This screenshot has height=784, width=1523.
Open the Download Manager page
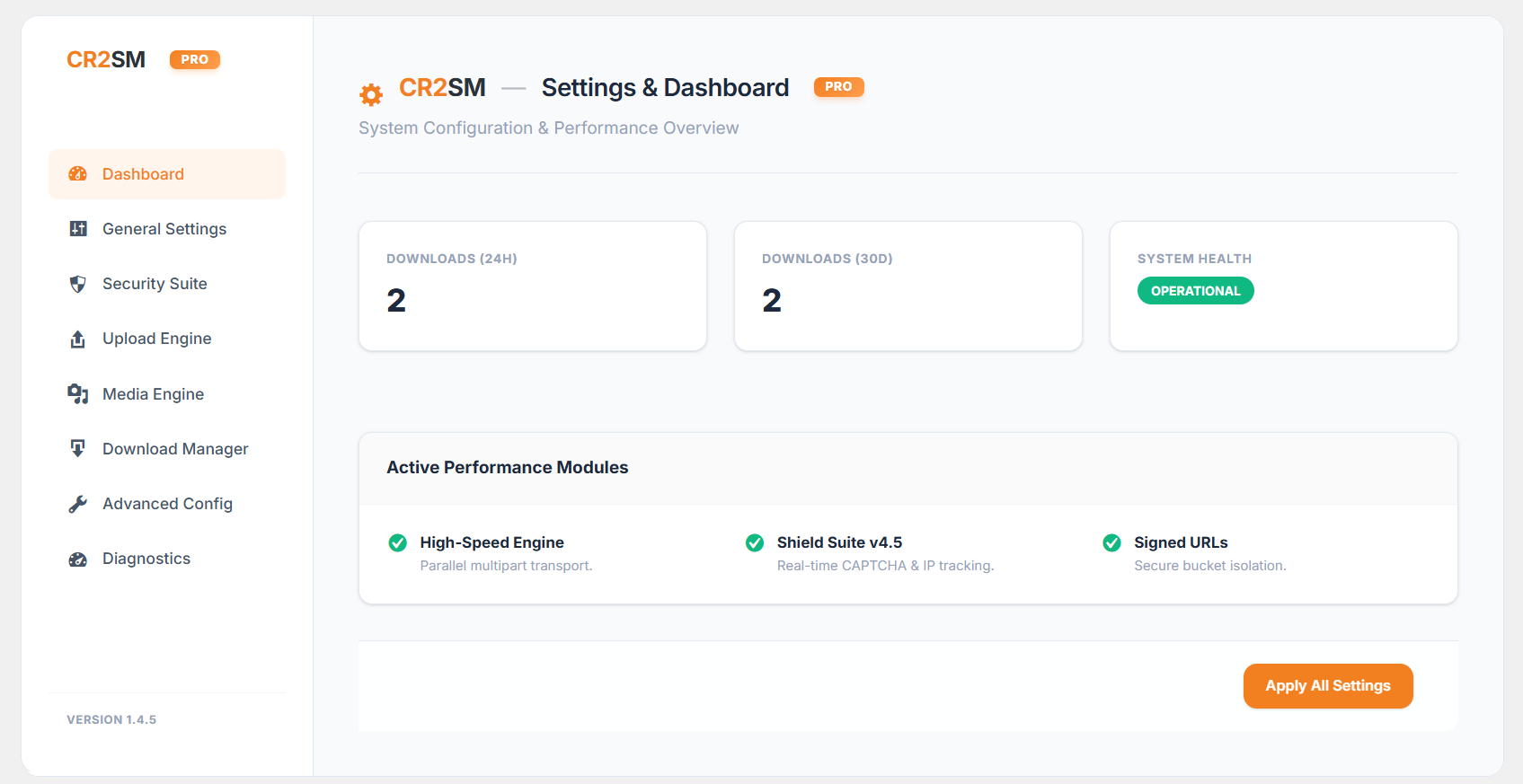167,449
